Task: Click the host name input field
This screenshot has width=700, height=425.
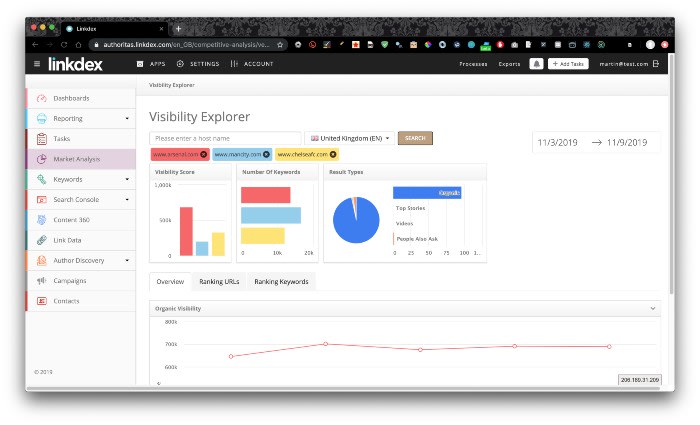Action: [225, 138]
